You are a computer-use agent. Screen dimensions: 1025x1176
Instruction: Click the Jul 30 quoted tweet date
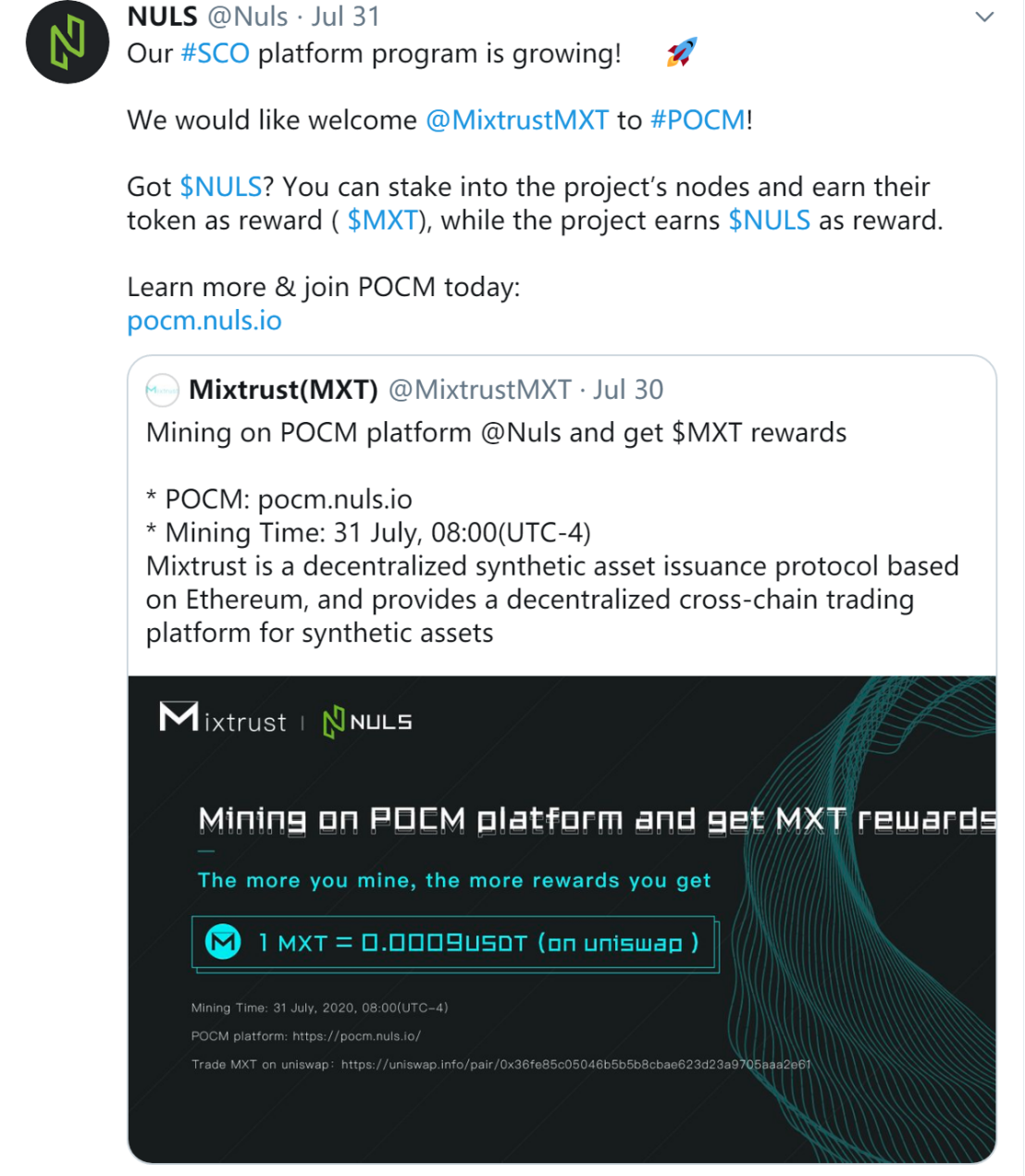628,390
